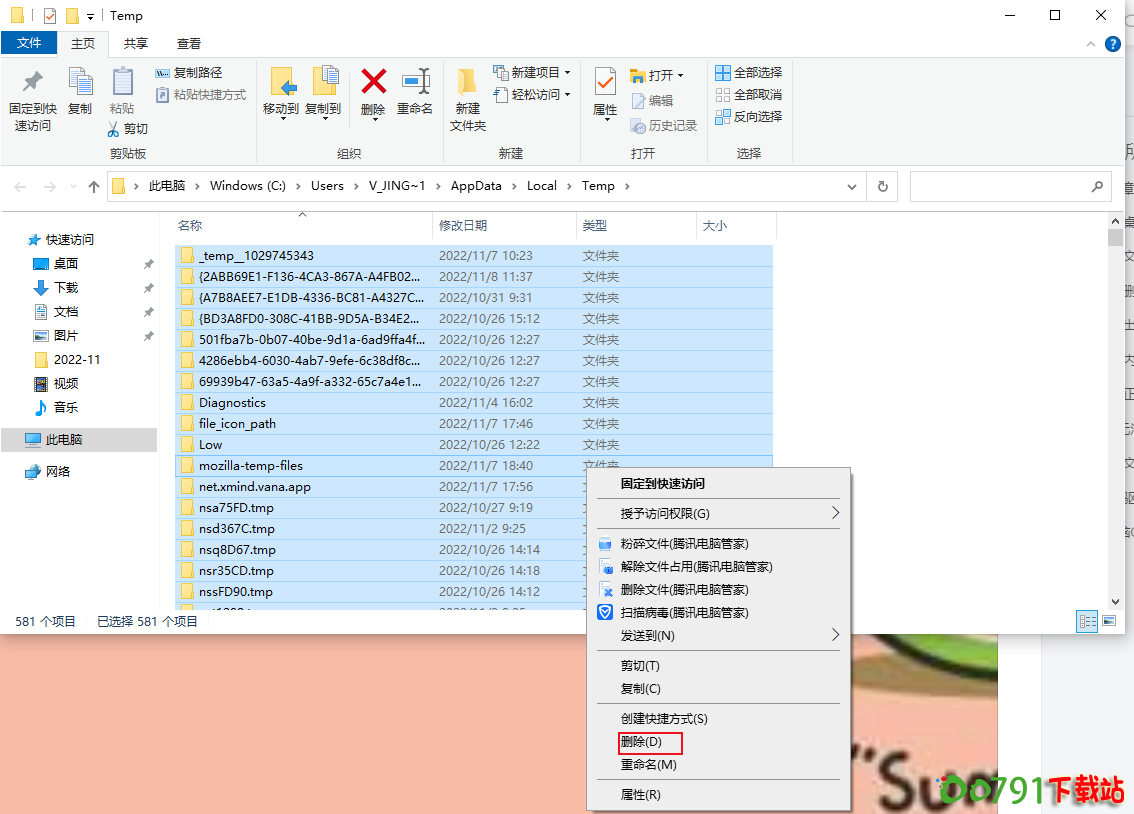
Task: Click Invert Selection (反向选择) in ribbon
Action: point(748,117)
